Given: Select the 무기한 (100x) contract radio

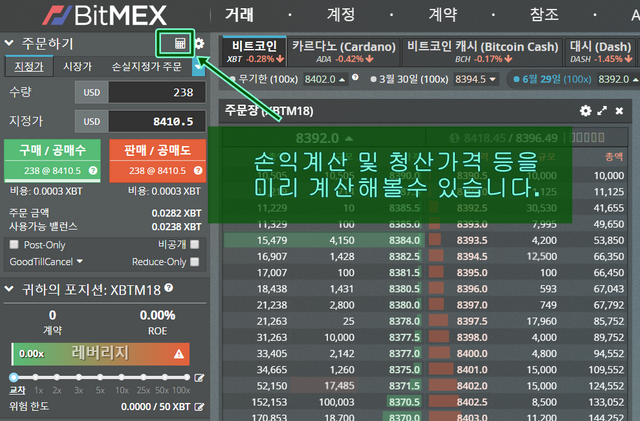Looking at the screenshot, I should coord(233,79).
